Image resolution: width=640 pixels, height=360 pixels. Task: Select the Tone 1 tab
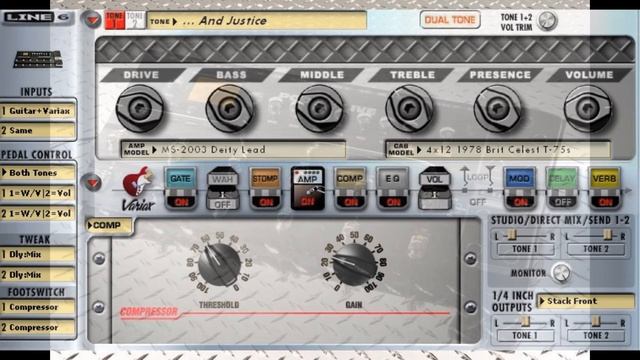point(115,20)
